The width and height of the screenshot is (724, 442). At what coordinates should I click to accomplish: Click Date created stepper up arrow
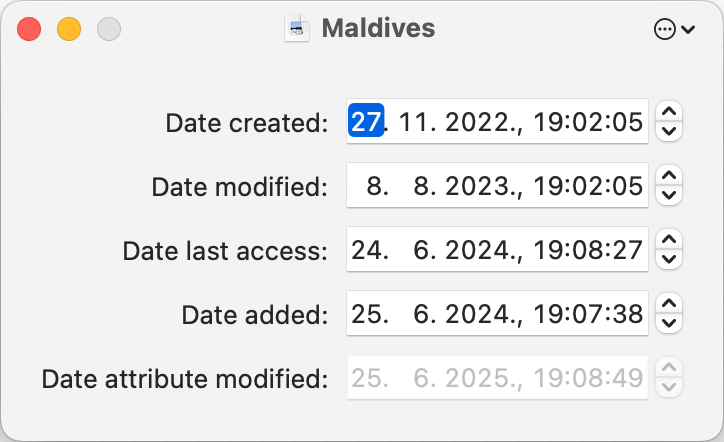(x=669, y=112)
